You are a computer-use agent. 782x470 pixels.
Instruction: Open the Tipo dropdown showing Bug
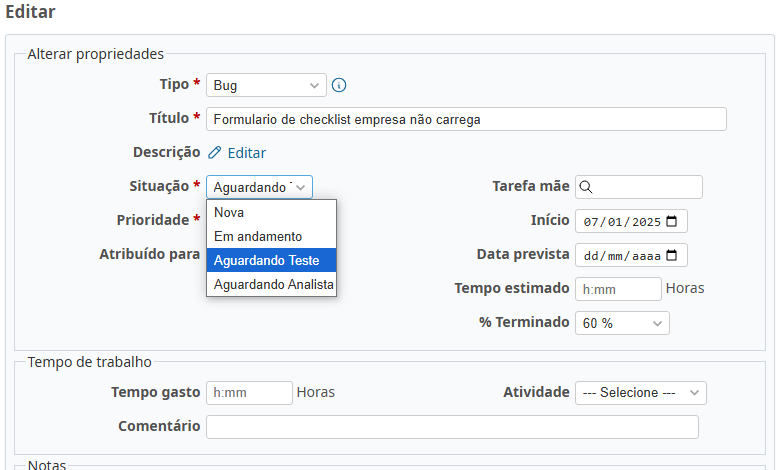(x=266, y=85)
